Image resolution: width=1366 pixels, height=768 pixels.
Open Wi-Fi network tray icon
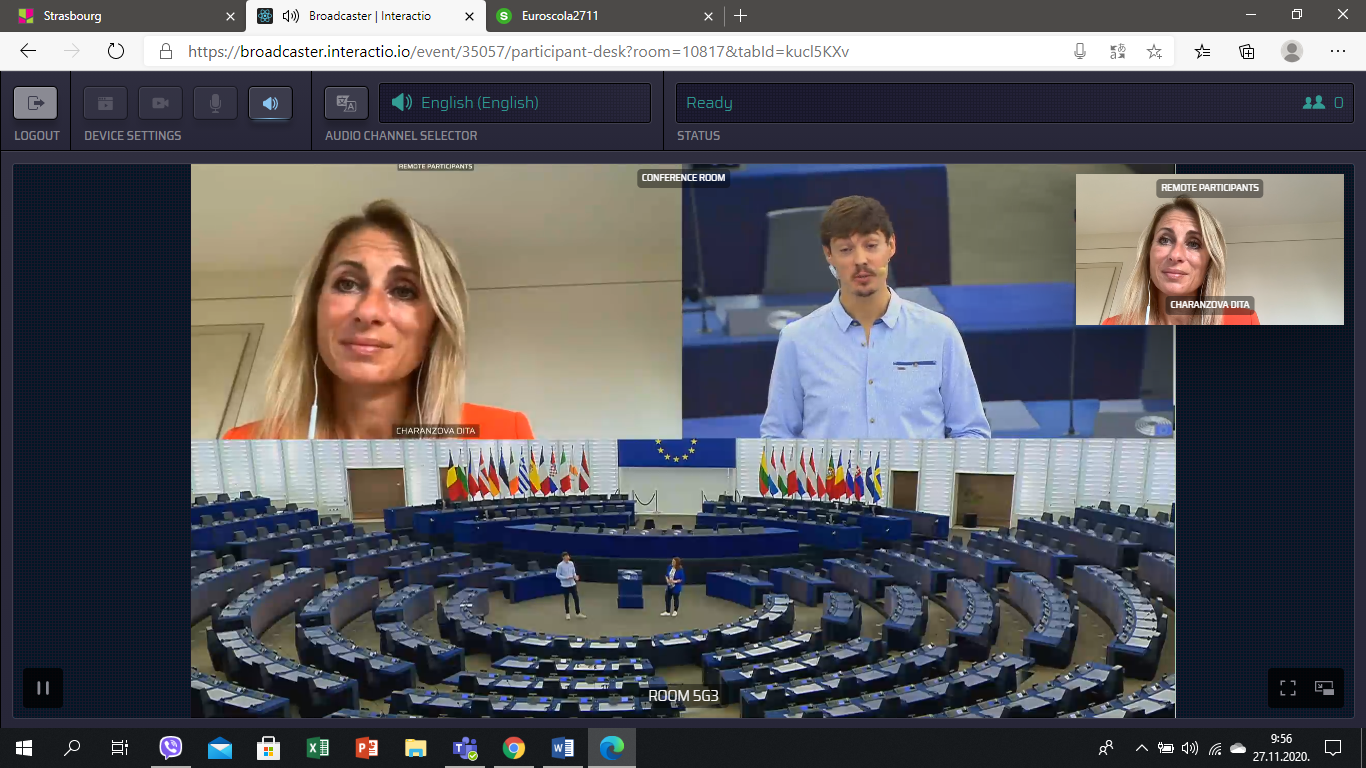point(1214,748)
